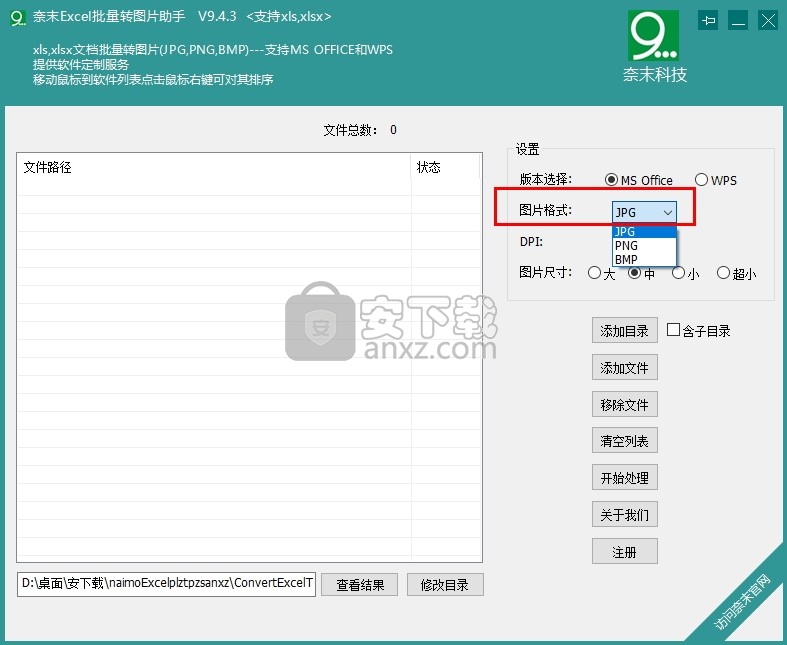This screenshot has height=645, width=787.
Task: Click the 状态 column header
Action: tap(446, 167)
